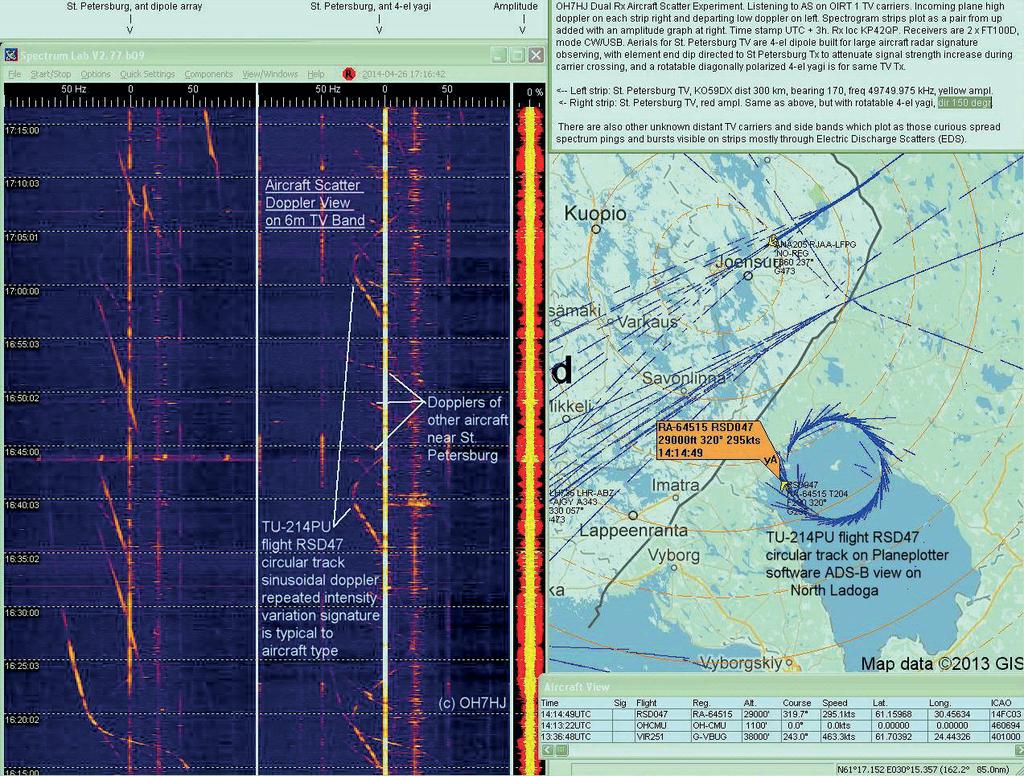Screen dimensions: 1024x776
Task: Click the Varkaus city label on map
Action: (647, 322)
